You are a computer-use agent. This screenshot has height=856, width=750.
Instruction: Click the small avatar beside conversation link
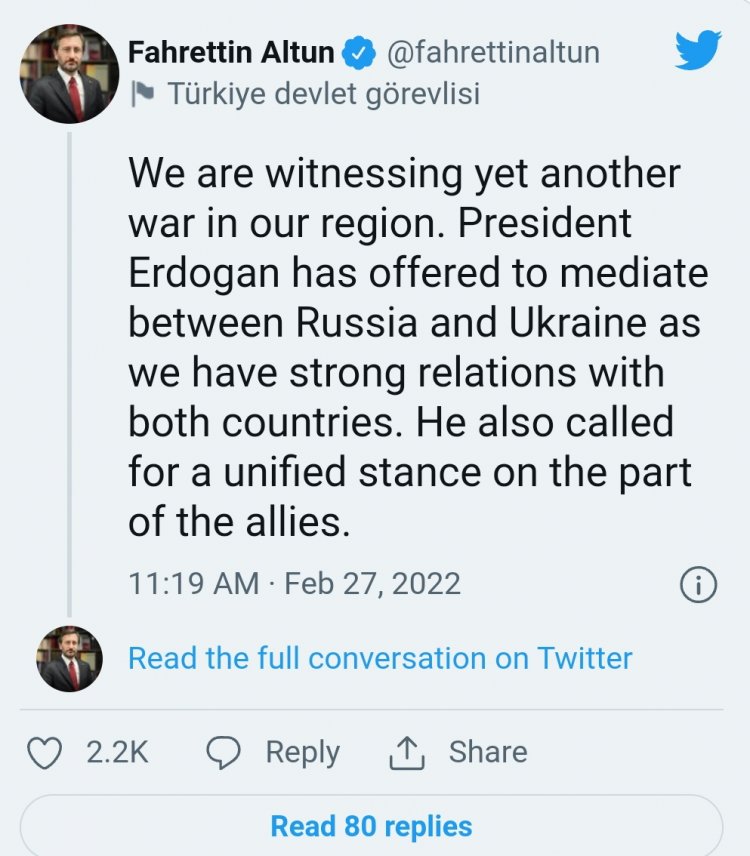pyautogui.click(x=70, y=658)
